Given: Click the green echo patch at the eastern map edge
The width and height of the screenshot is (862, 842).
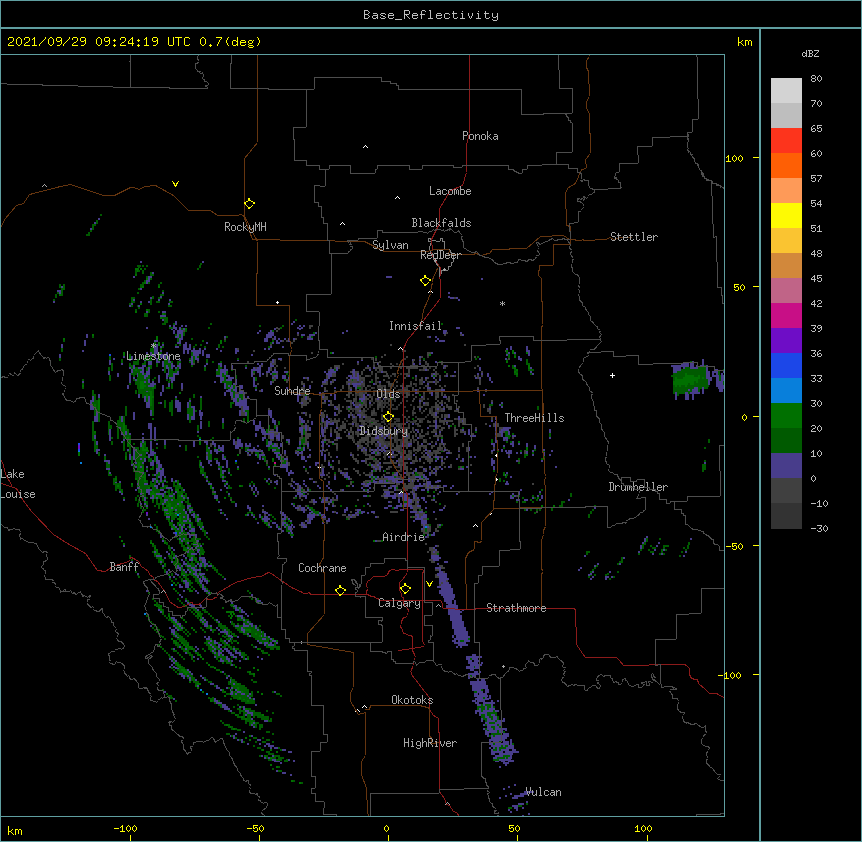Looking at the screenshot, I should (690, 380).
